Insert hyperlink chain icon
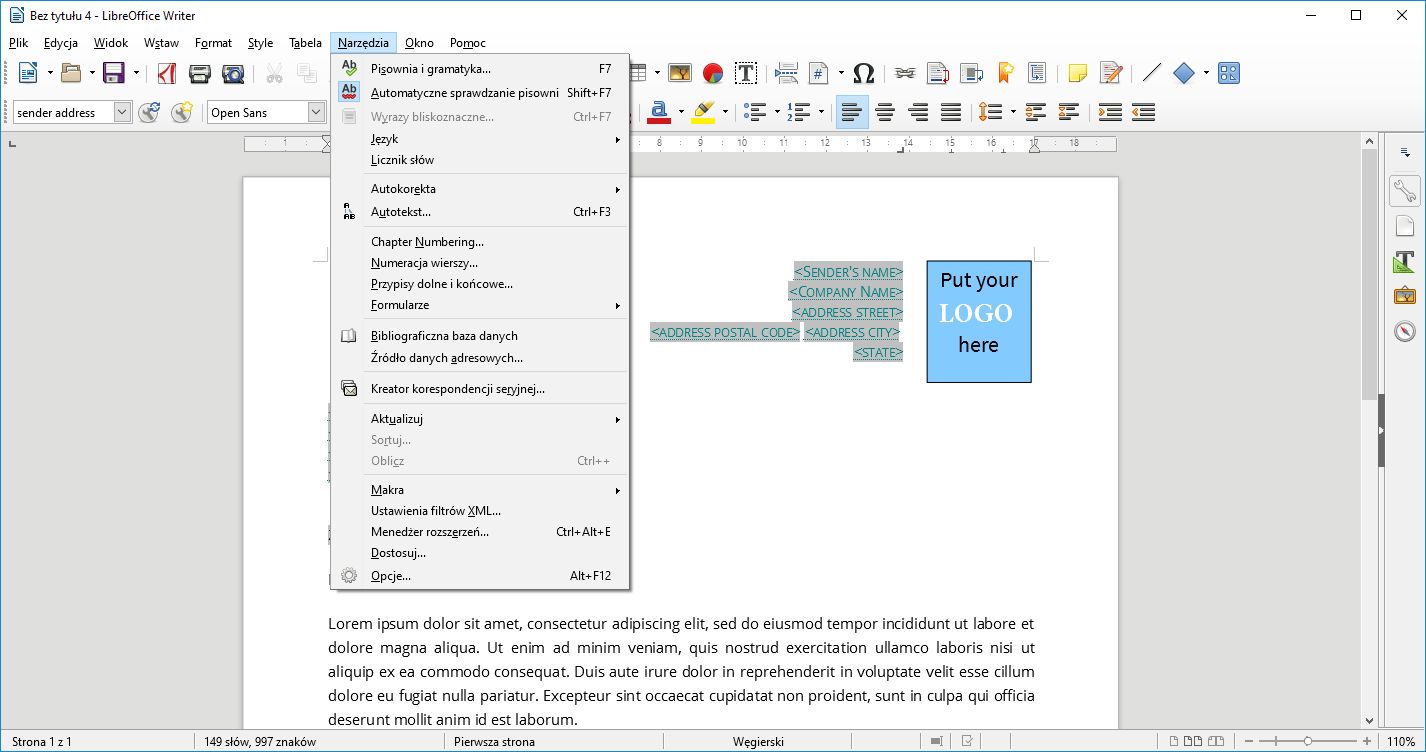Viewport: 1426px width, 752px height. (x=905, y=73)
